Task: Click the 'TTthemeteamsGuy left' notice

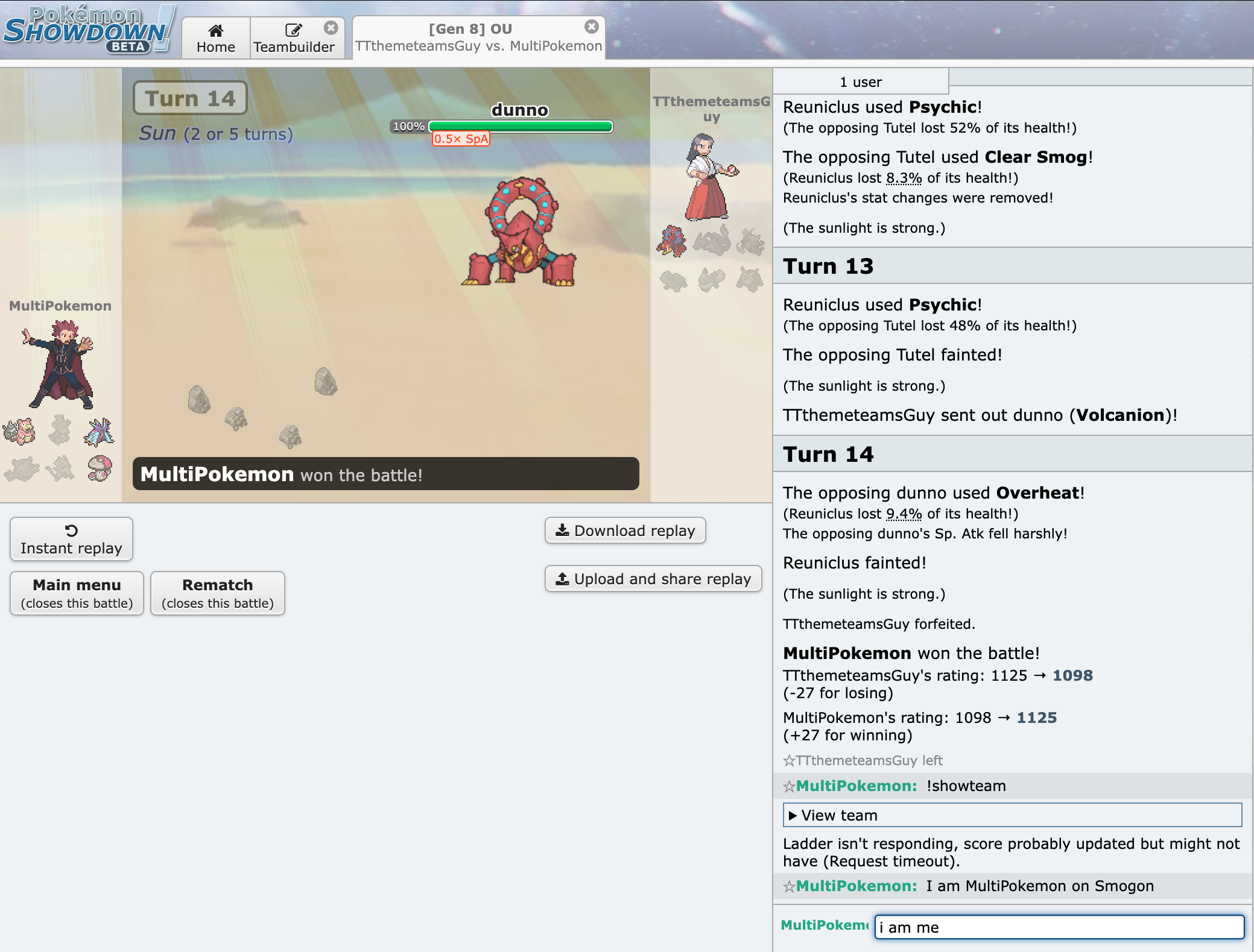Action: coord(863,760)
